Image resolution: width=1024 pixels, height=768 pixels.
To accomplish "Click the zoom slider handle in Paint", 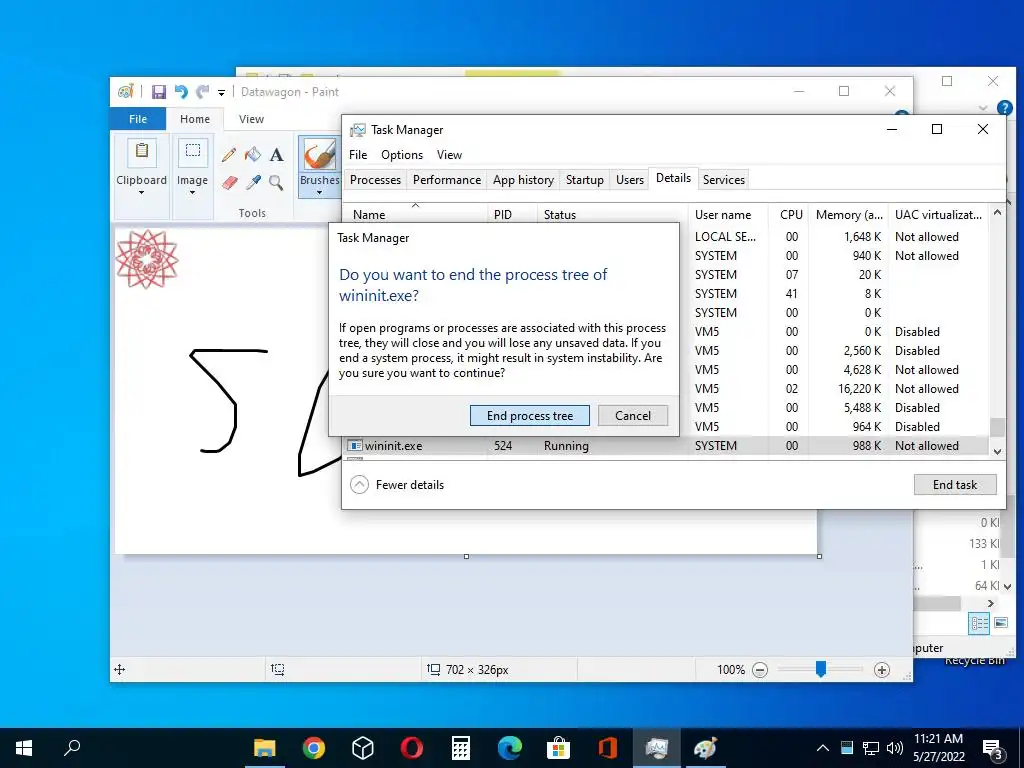I will pyautogui.click(x=821, y=669).
